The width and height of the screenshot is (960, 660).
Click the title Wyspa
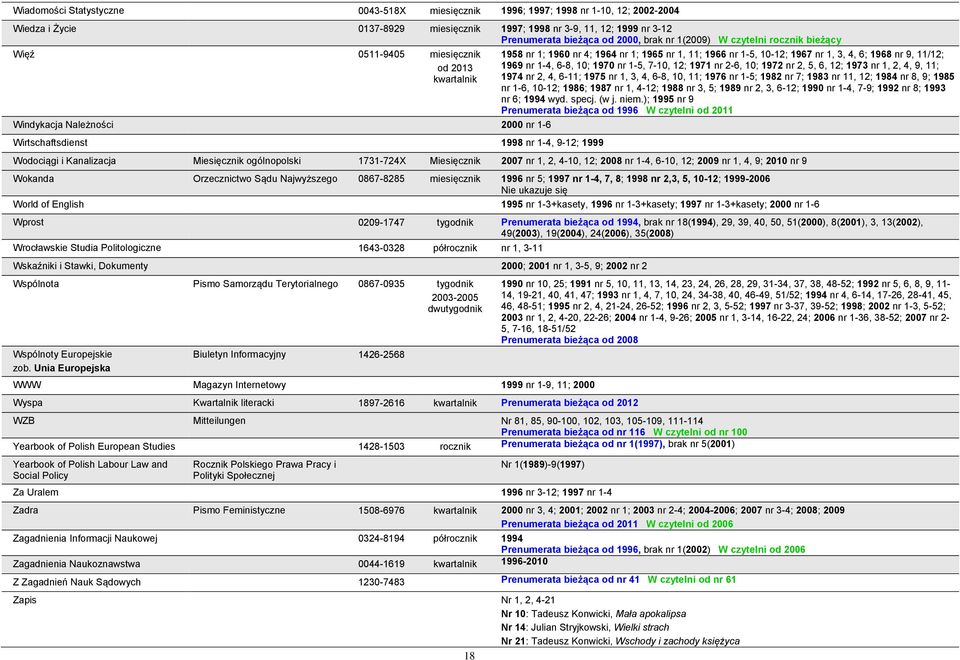coord(28,403)
